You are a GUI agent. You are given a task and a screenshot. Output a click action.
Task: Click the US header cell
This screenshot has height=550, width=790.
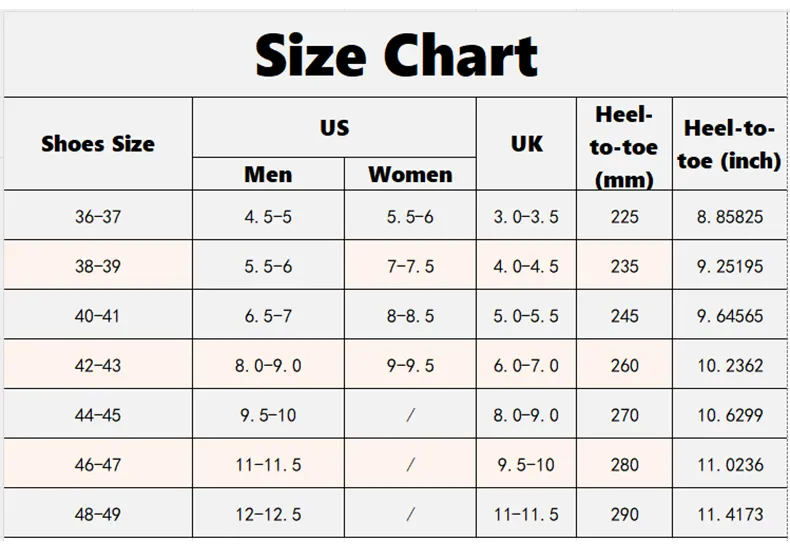point(334,127)
